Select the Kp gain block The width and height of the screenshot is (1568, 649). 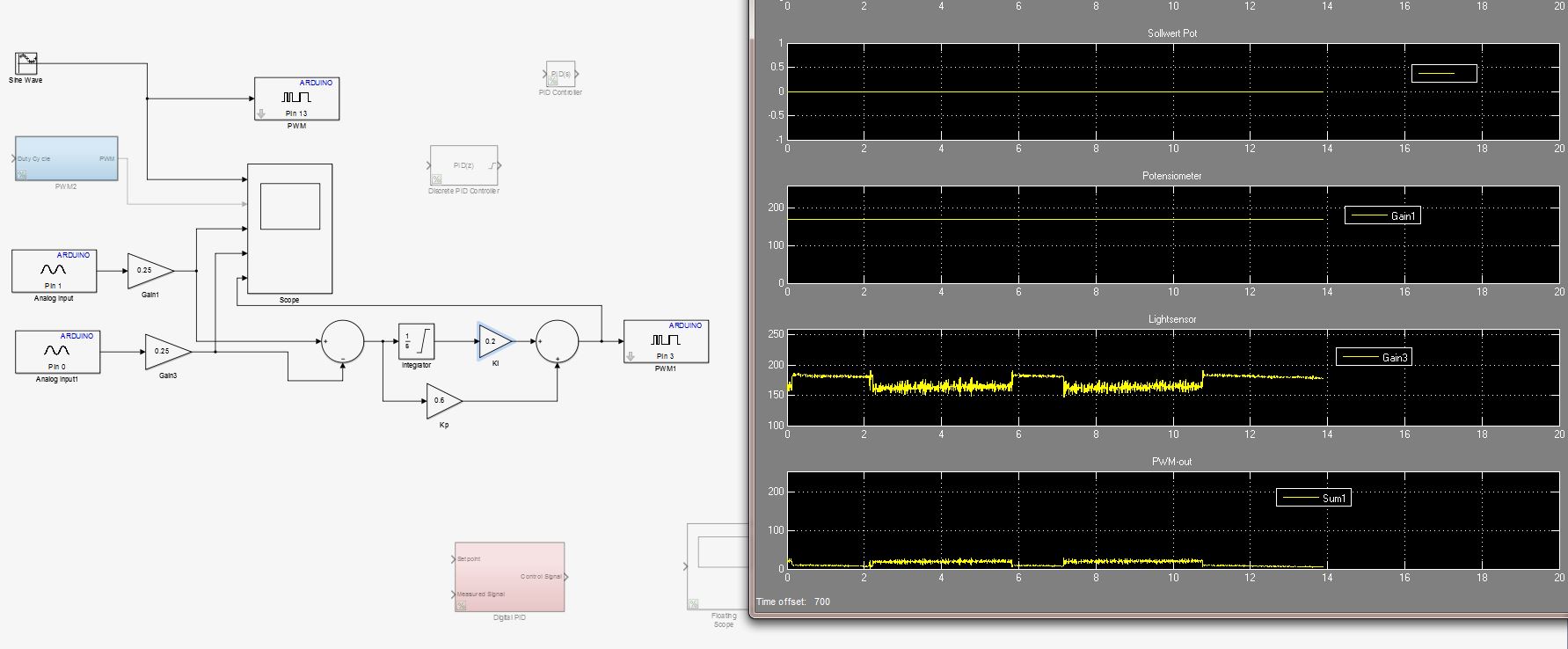pos(444,401)
